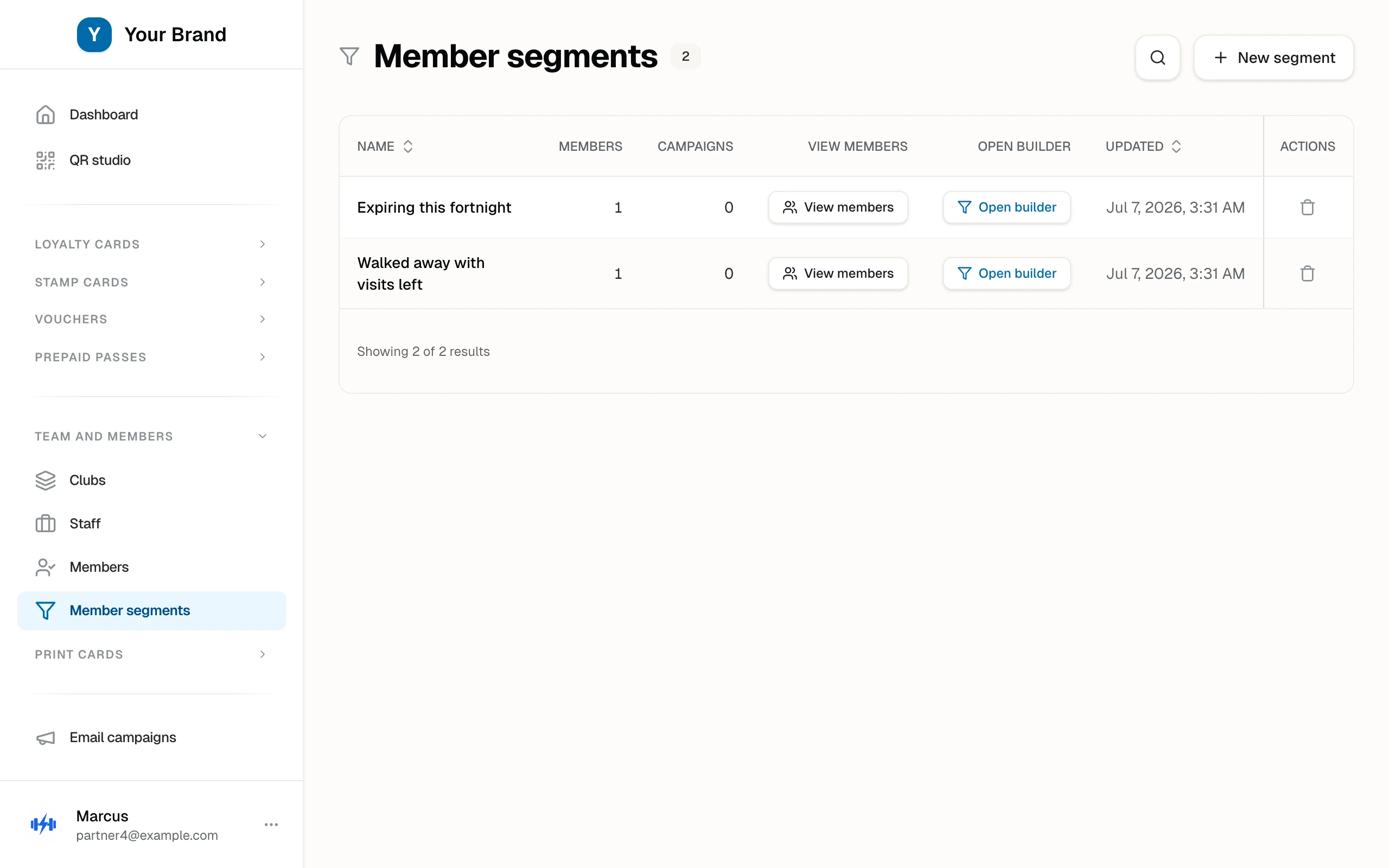Click the Expiring this fortnight segment name
The width and height of the screenshot is (1389, 868).
[x=434, y=207]
